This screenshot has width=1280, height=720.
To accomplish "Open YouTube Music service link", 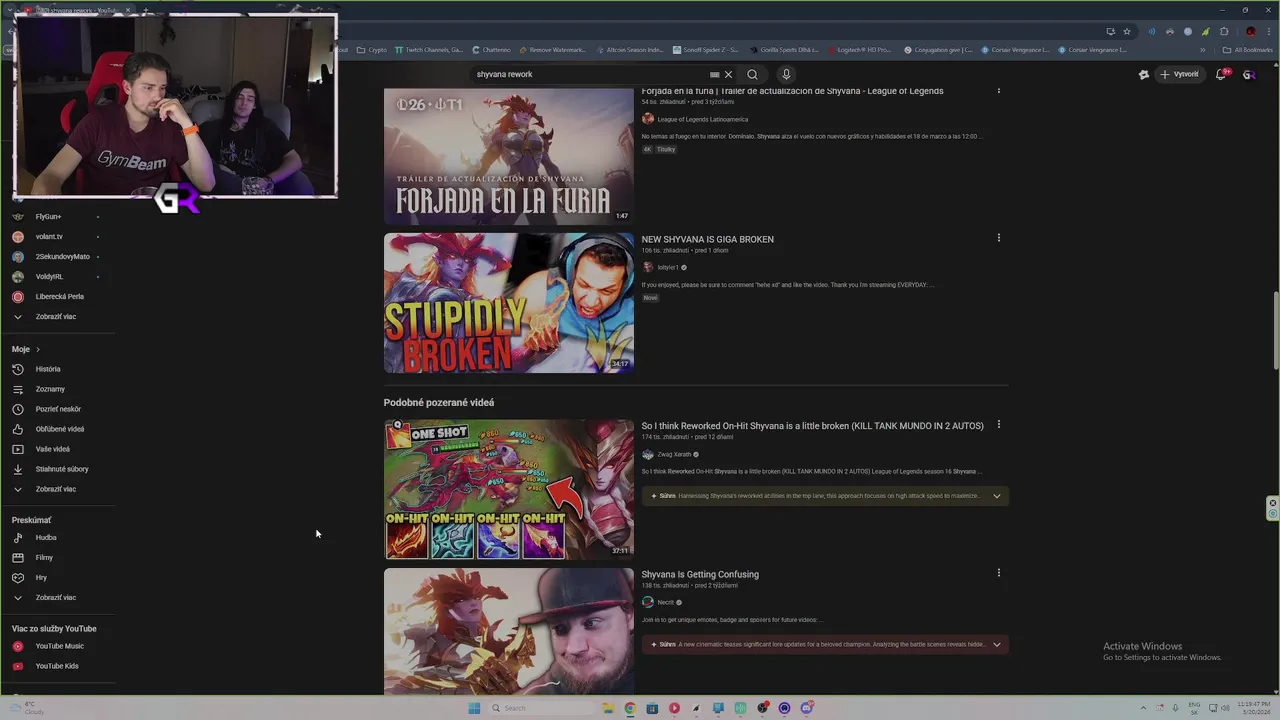I will click(x=59, y=646).
